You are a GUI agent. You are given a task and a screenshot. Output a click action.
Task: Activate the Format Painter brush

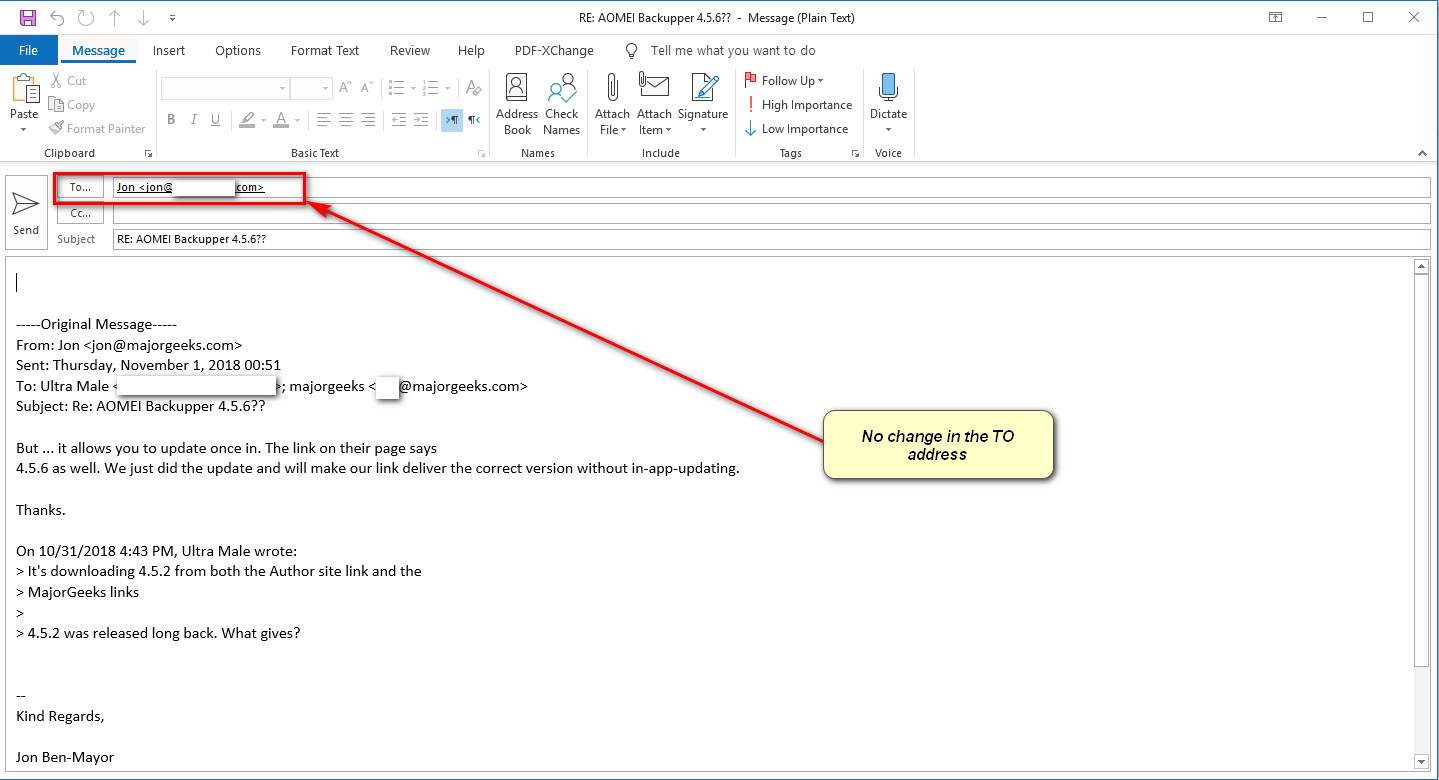click(x=97, y=129)
